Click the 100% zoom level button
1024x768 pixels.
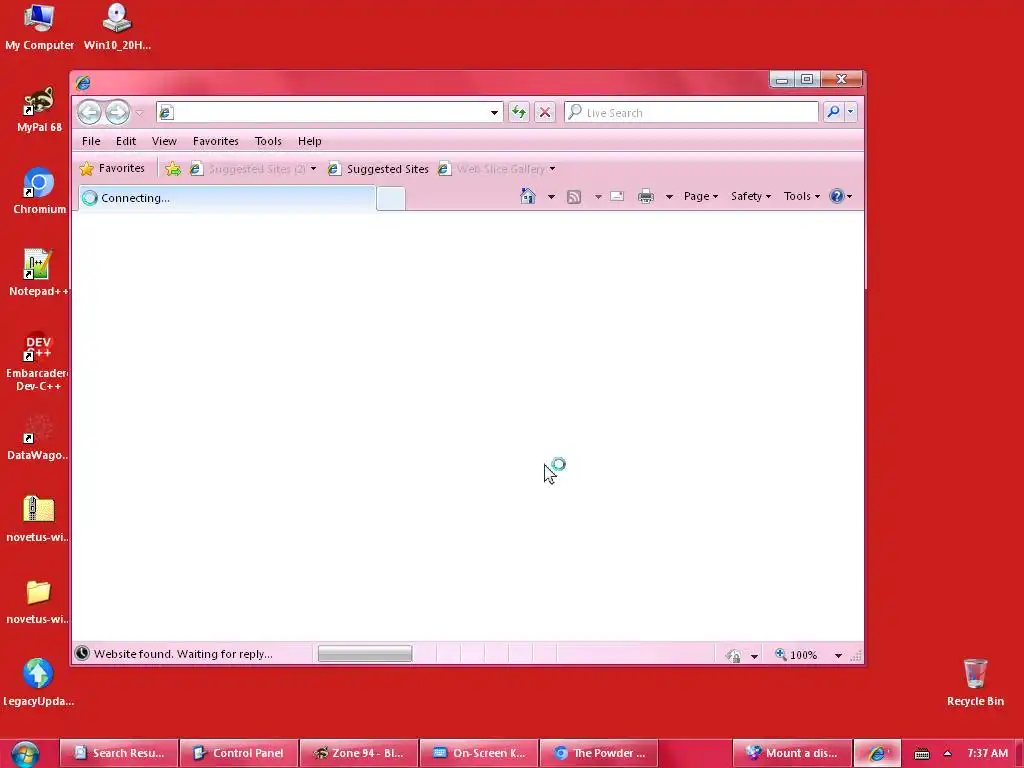point(796,655)
